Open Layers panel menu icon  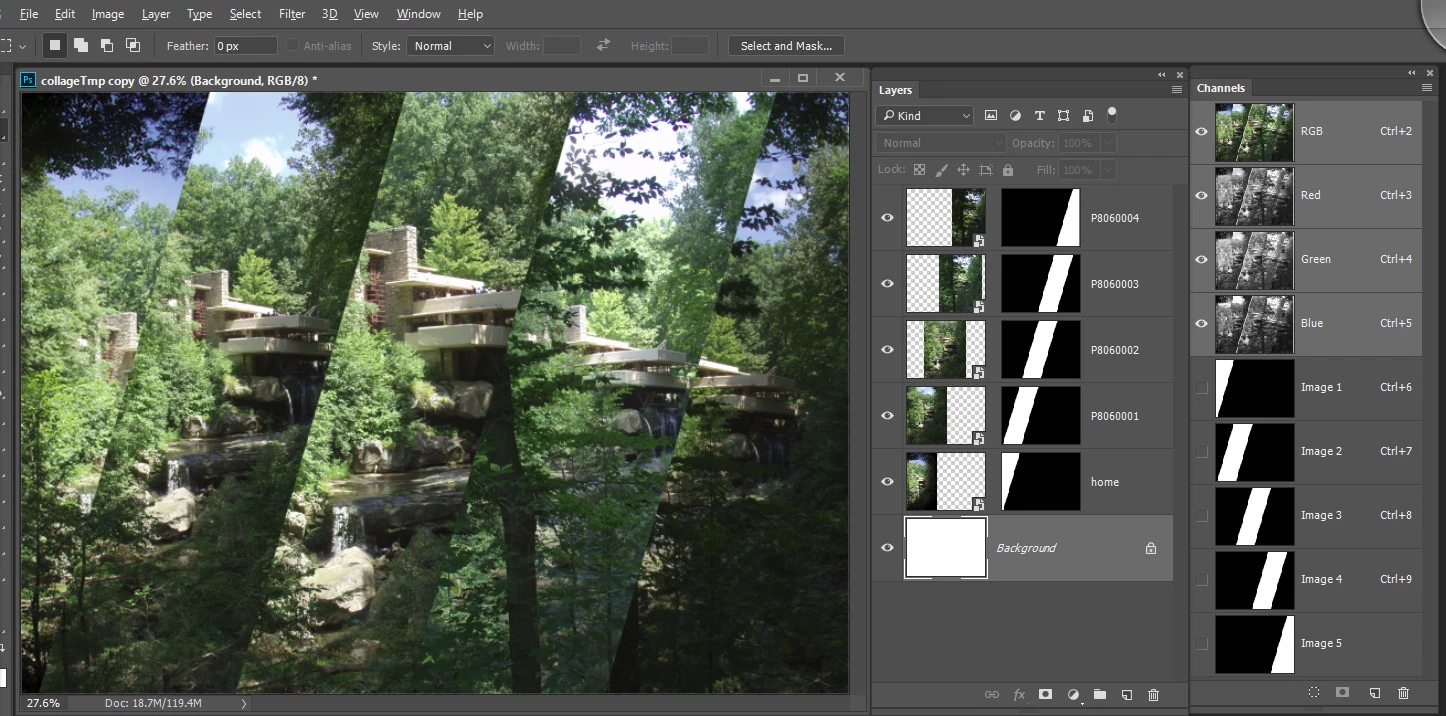pos(1177,90)
